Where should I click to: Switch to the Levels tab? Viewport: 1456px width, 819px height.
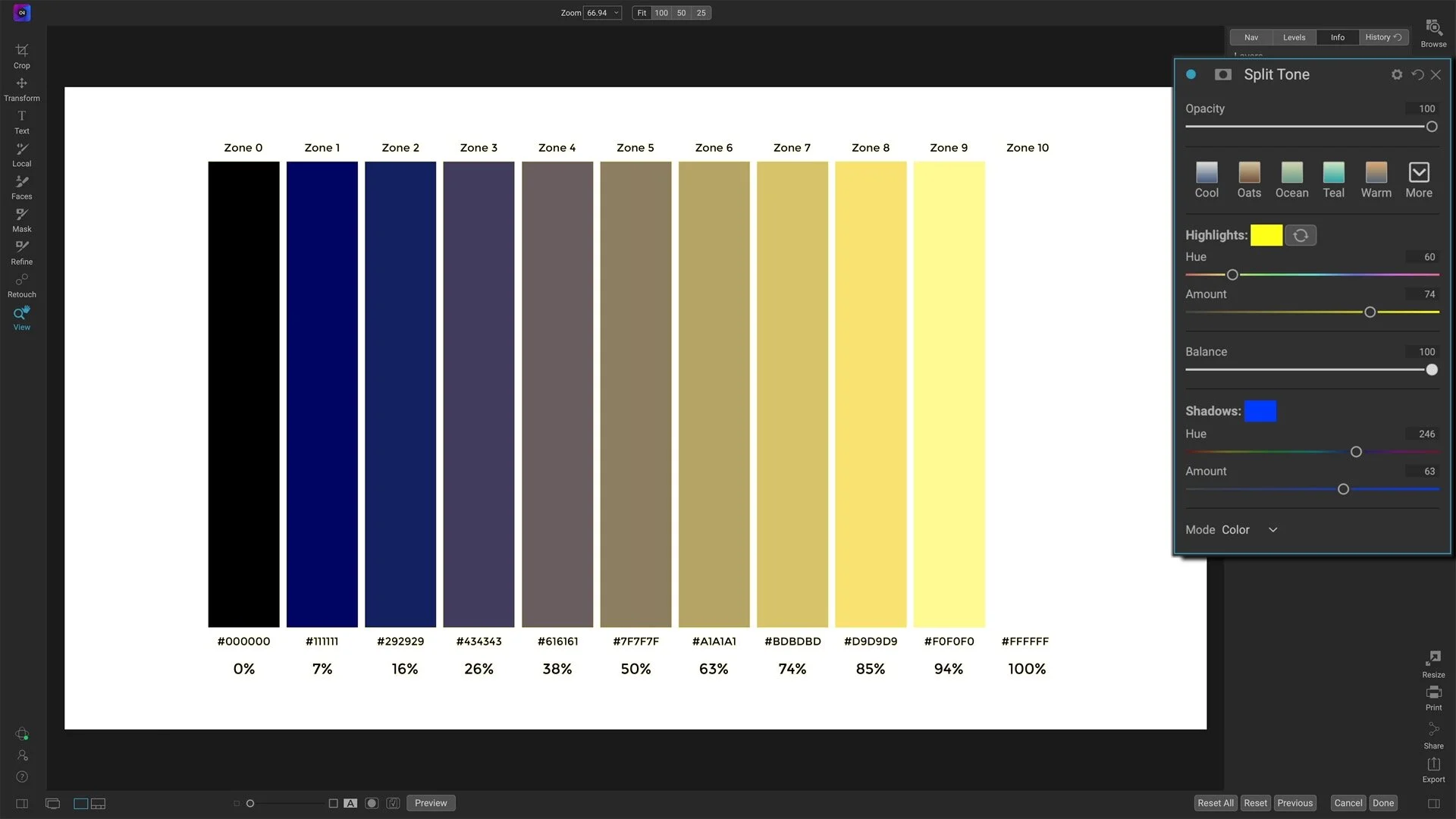(1293, 37)
